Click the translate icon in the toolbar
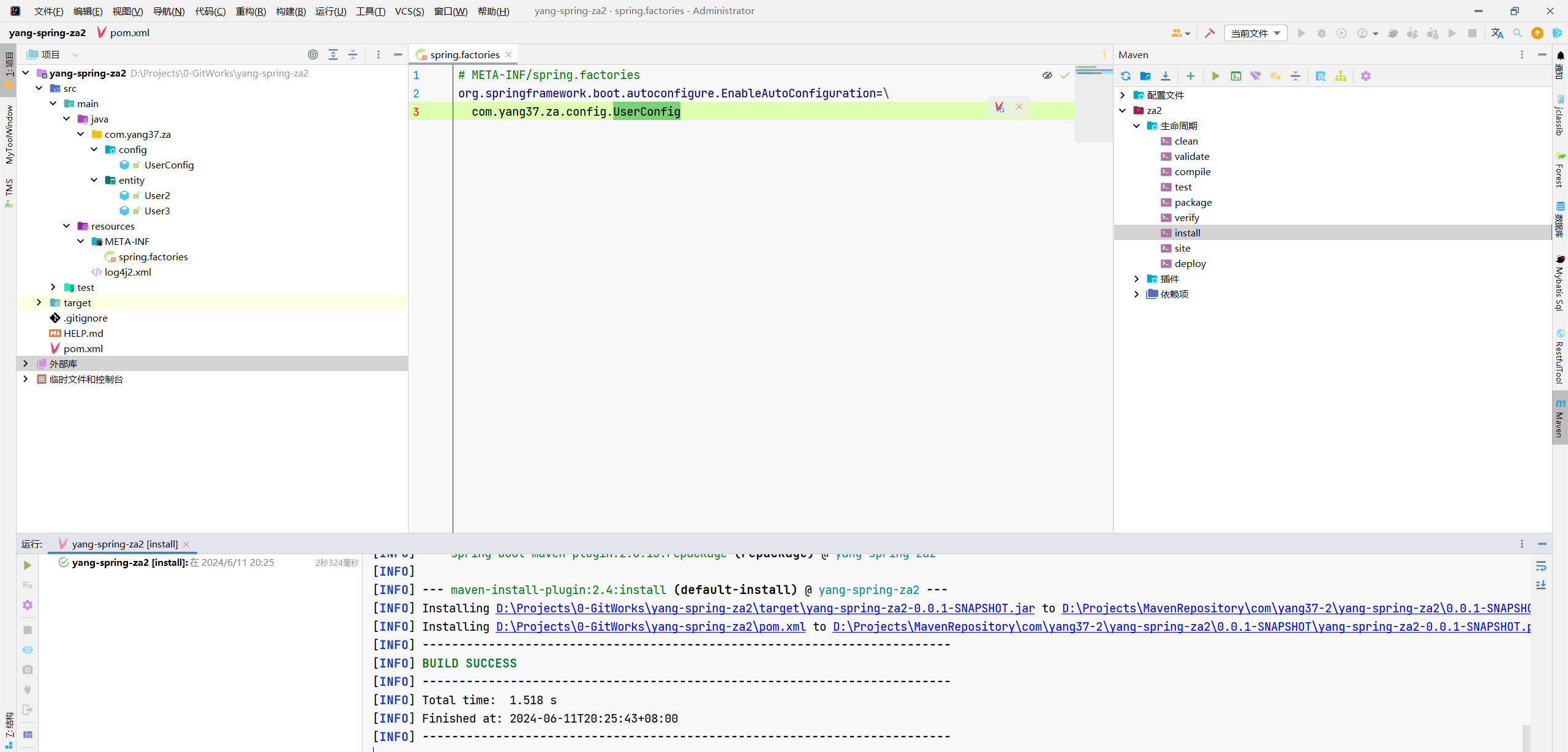This screenshot has width=1568, height=752. tap(1498, 33)
